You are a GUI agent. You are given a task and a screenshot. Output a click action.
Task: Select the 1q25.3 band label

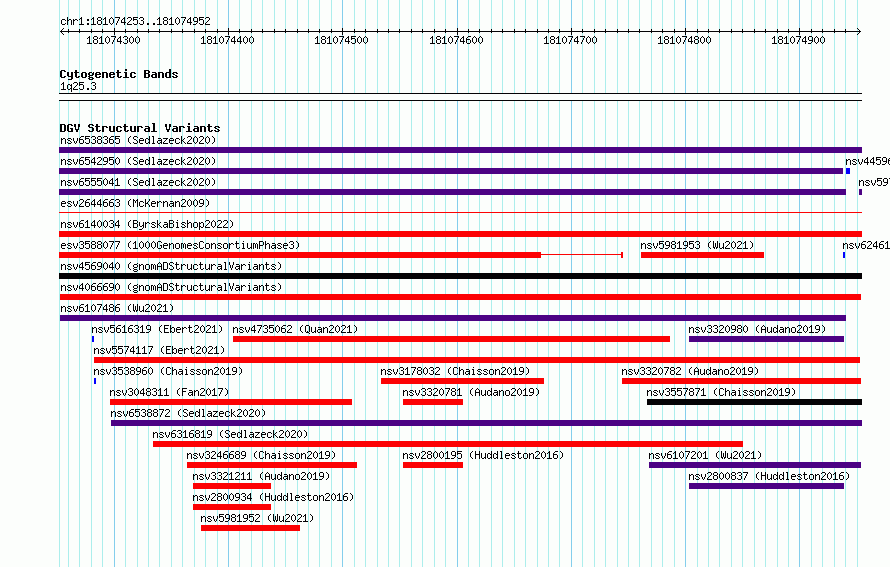pyautogui.click(x=78, y=86)
